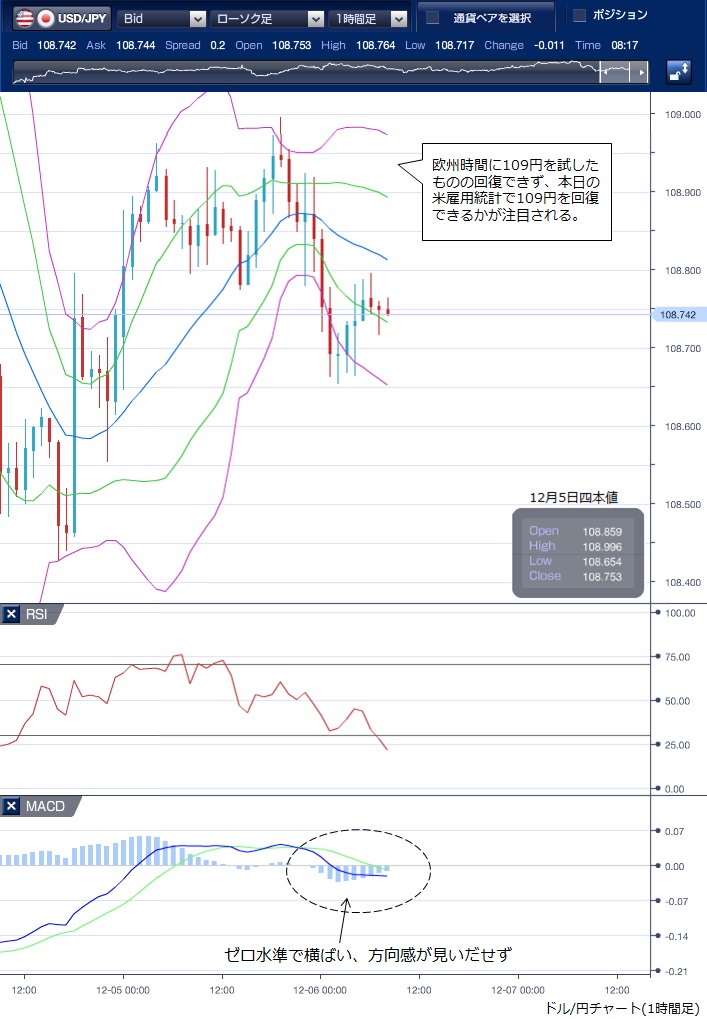
Task: Click the current price tag 108.742
Action: point(680,314)
